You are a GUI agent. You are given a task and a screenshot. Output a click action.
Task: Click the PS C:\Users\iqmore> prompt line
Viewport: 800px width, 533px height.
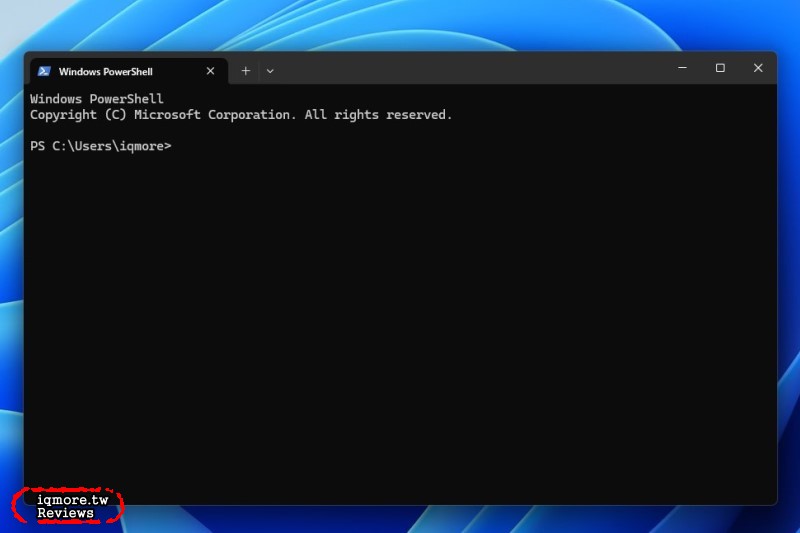click(101, 146)
